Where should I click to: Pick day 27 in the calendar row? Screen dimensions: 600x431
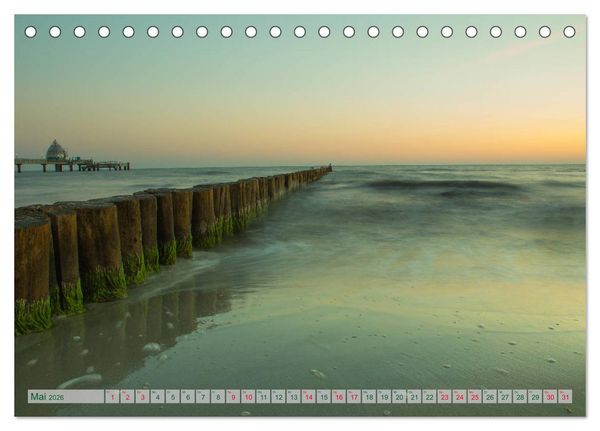[x=505, y=397]
